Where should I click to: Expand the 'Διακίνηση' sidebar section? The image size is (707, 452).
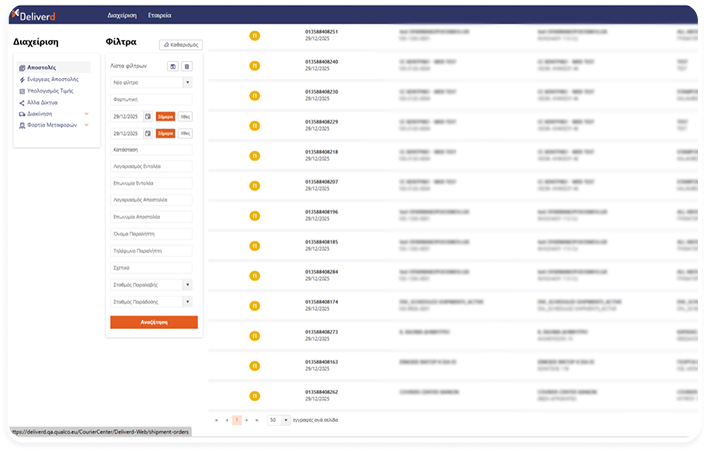[x=86, y=114]
